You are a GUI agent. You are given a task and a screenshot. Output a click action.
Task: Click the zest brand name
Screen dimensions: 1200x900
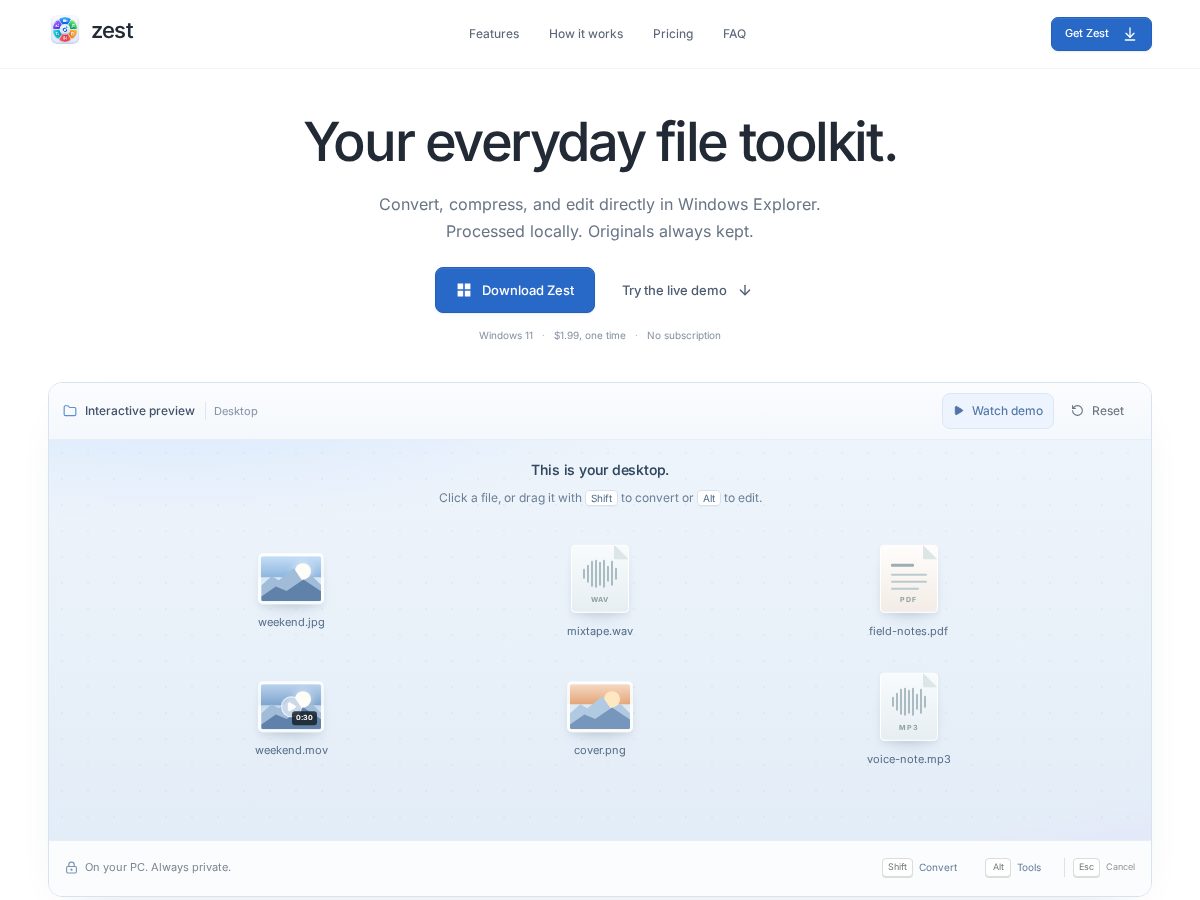pos(112,31)
